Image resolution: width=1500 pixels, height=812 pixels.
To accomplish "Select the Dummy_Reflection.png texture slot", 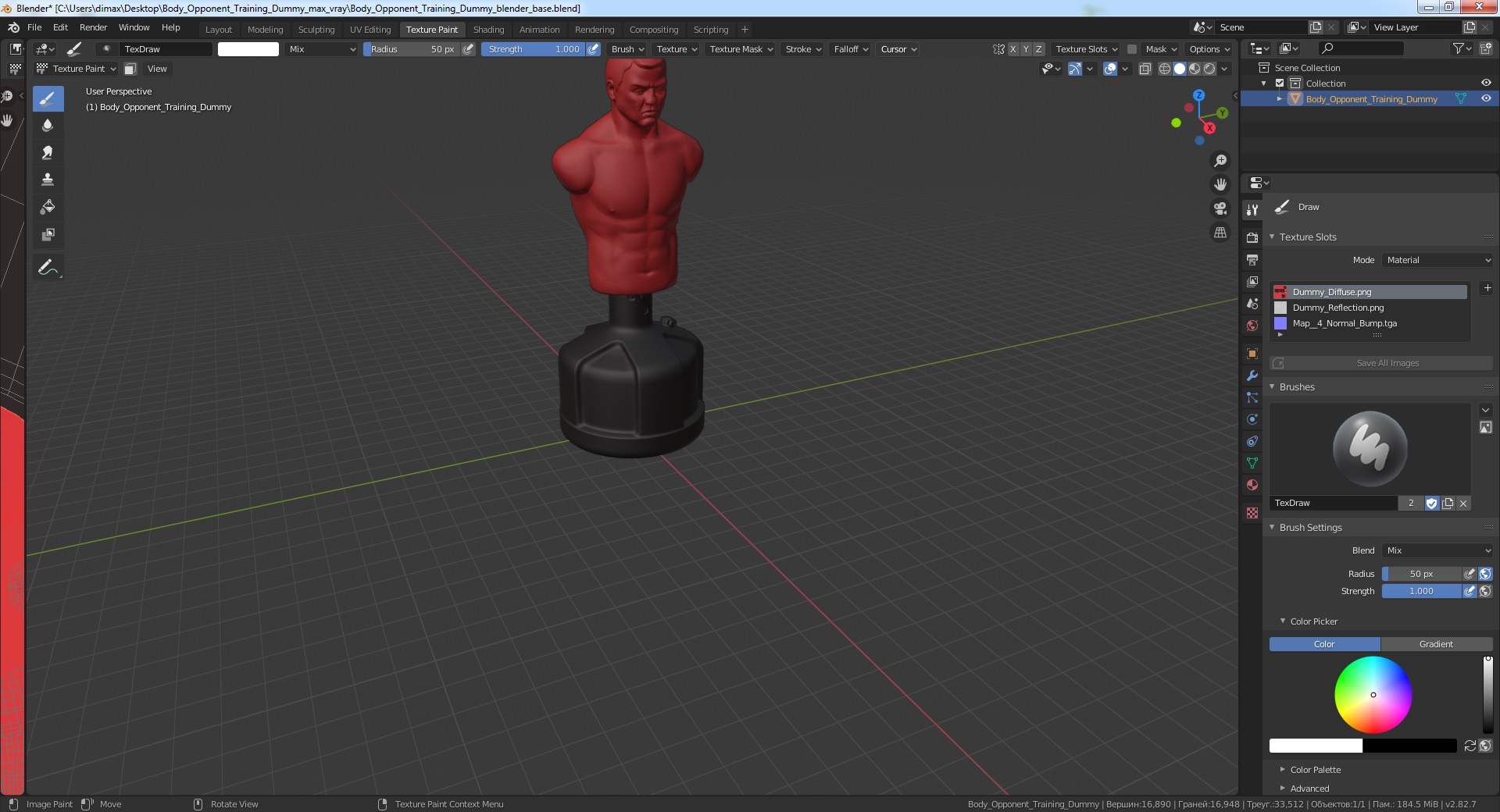I will [x=1370, y=308].
